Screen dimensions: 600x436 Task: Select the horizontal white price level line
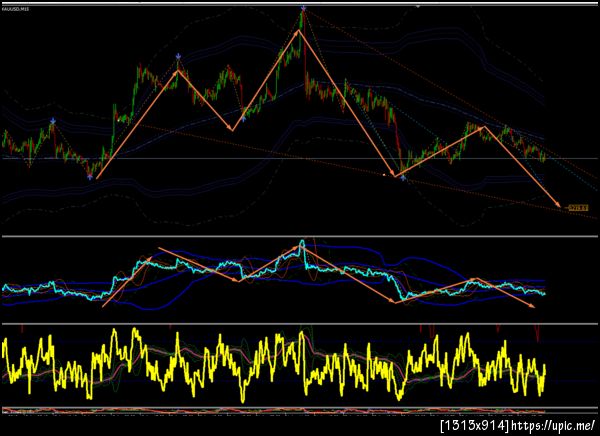[300, 158]
